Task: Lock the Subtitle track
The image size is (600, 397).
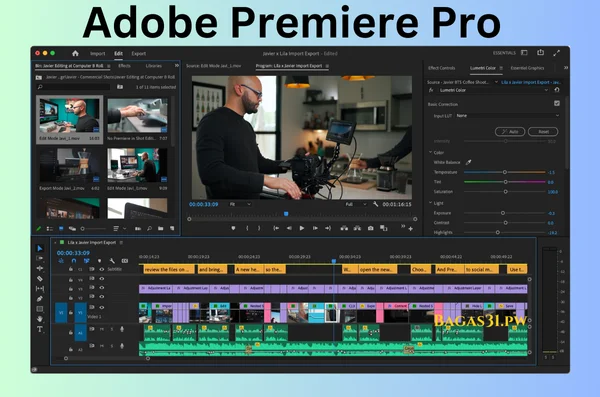Action: [71, 270]
